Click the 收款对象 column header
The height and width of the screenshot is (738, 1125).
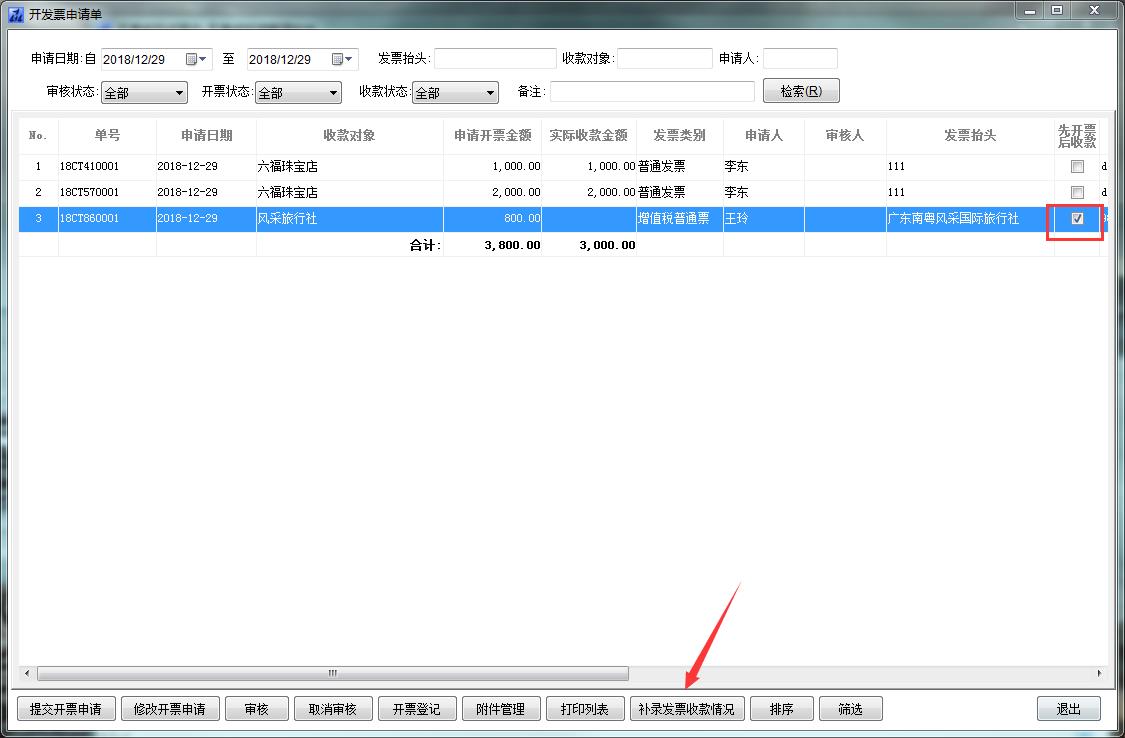pyautogui.click(x=349, y=136)
